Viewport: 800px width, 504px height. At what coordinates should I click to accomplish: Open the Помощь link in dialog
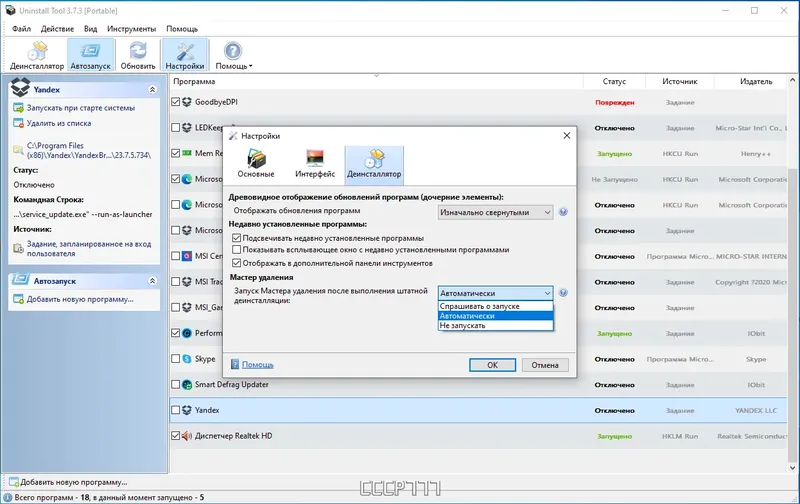258,365
